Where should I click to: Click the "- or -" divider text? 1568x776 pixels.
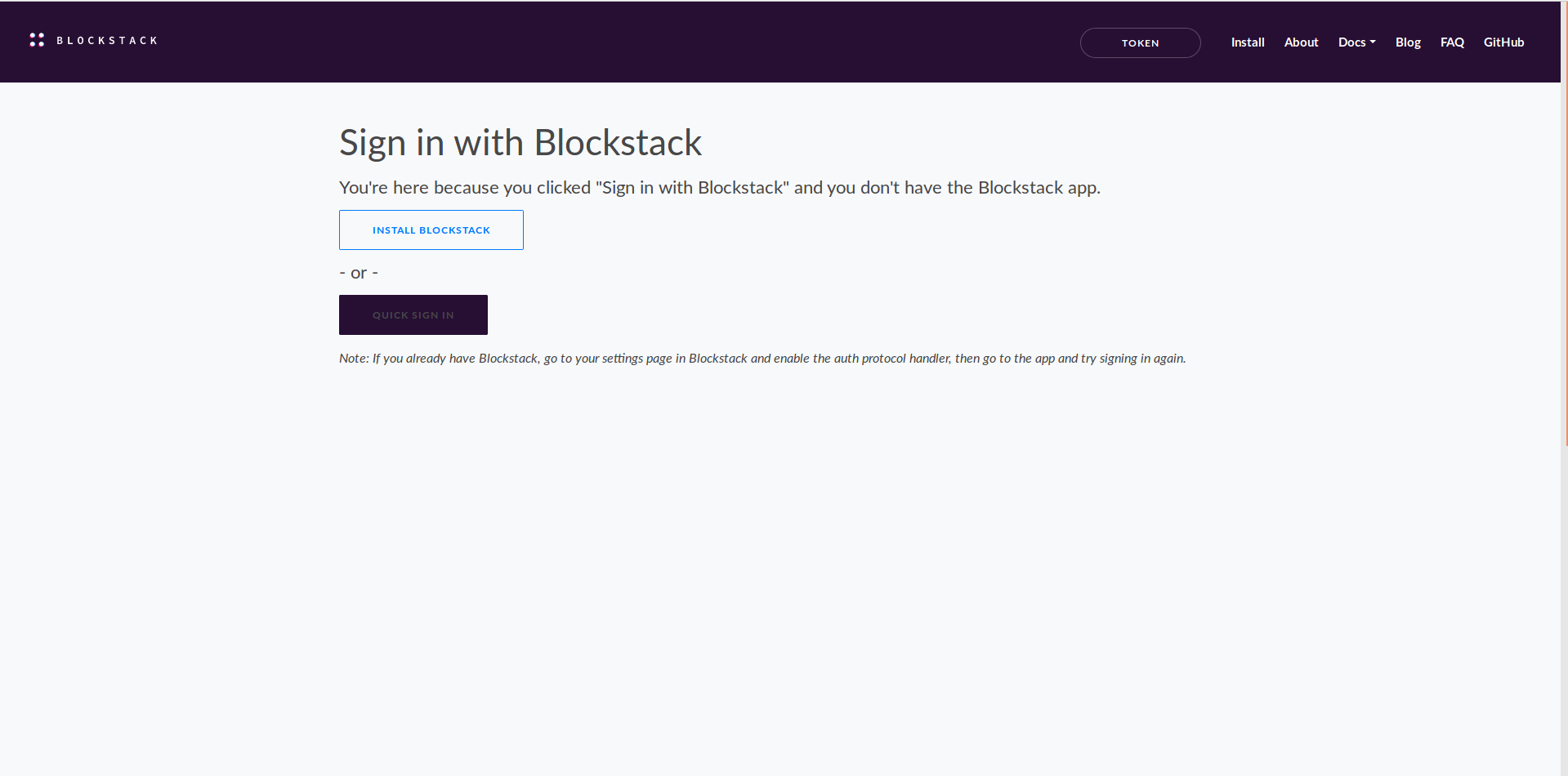pyautogui.click(x=358, y=272)
